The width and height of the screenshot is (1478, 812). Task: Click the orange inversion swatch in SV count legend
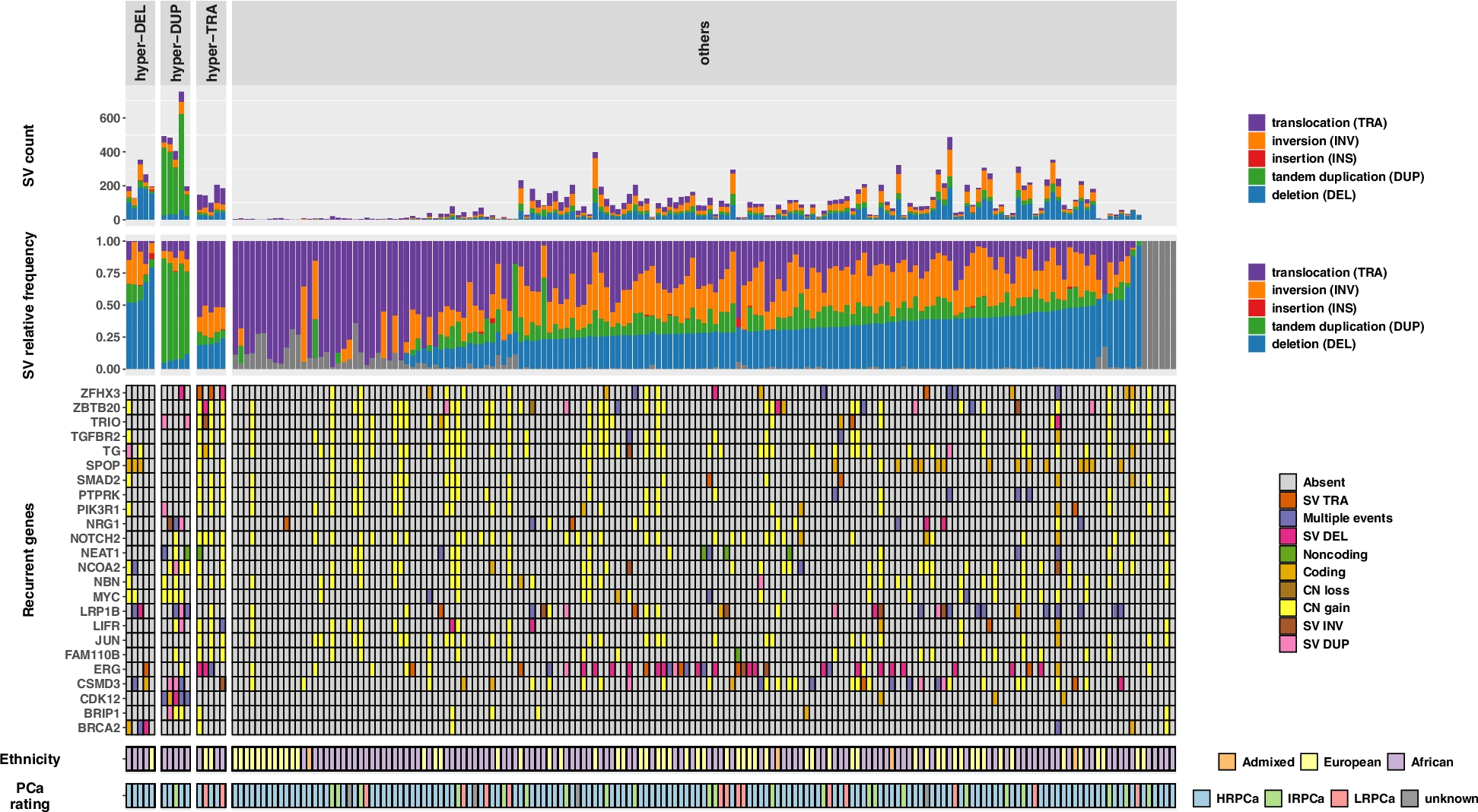(x=1257, y=141)
